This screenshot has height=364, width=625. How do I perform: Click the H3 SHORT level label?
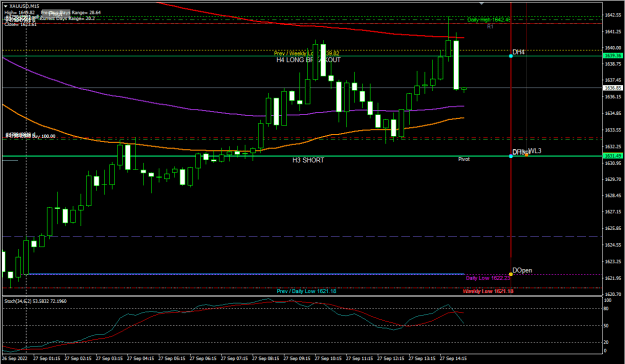pyautogui.click(x=308, y=160)
